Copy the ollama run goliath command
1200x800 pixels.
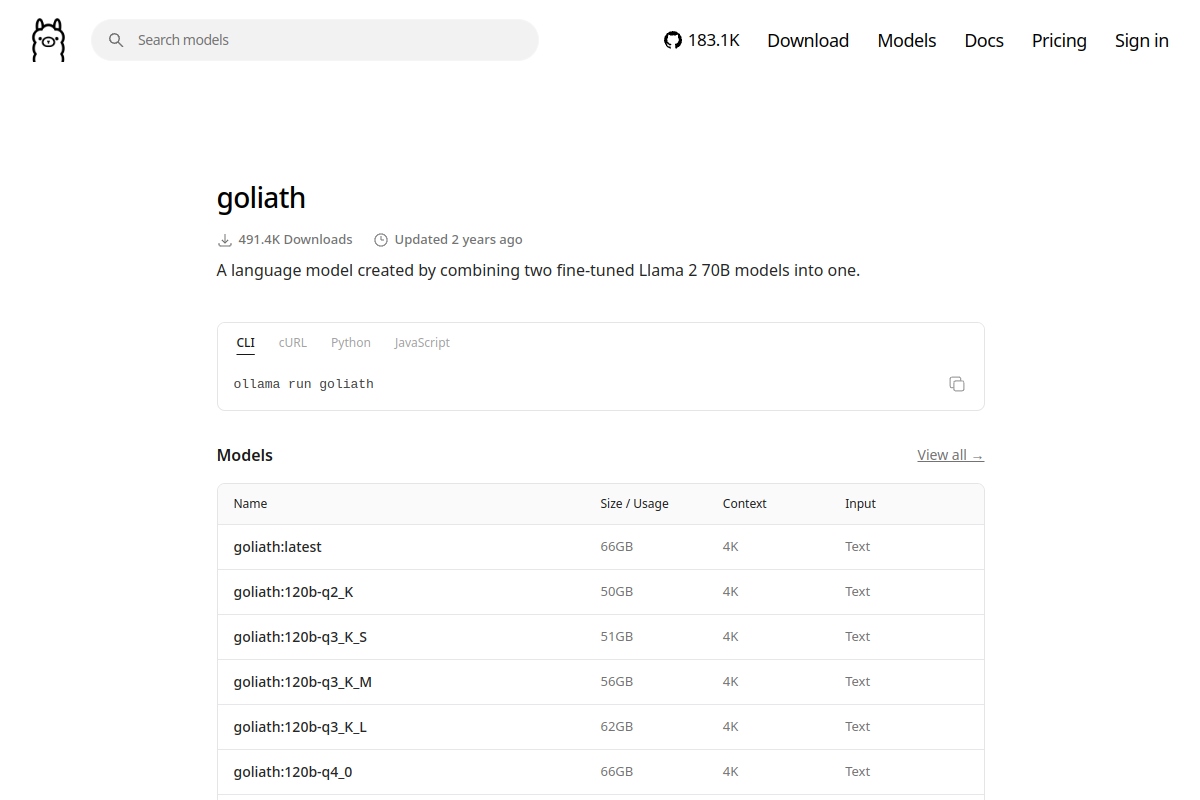pos(957,384)
